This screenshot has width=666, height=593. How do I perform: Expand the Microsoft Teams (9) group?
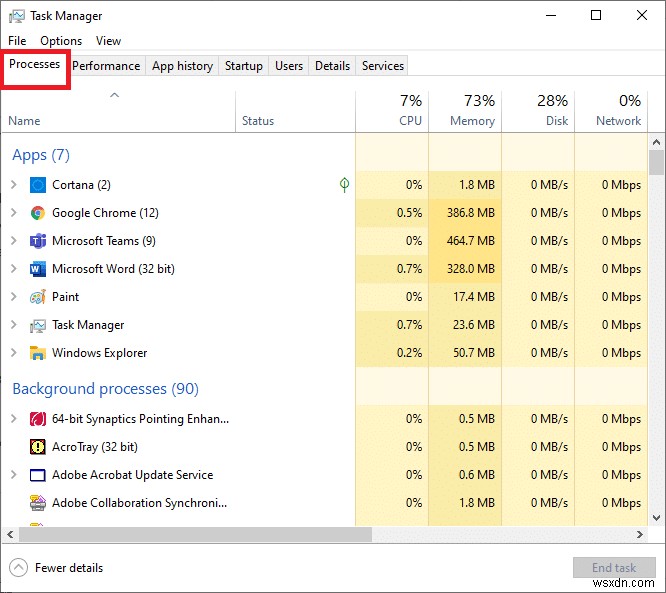[x=14, y=241]
